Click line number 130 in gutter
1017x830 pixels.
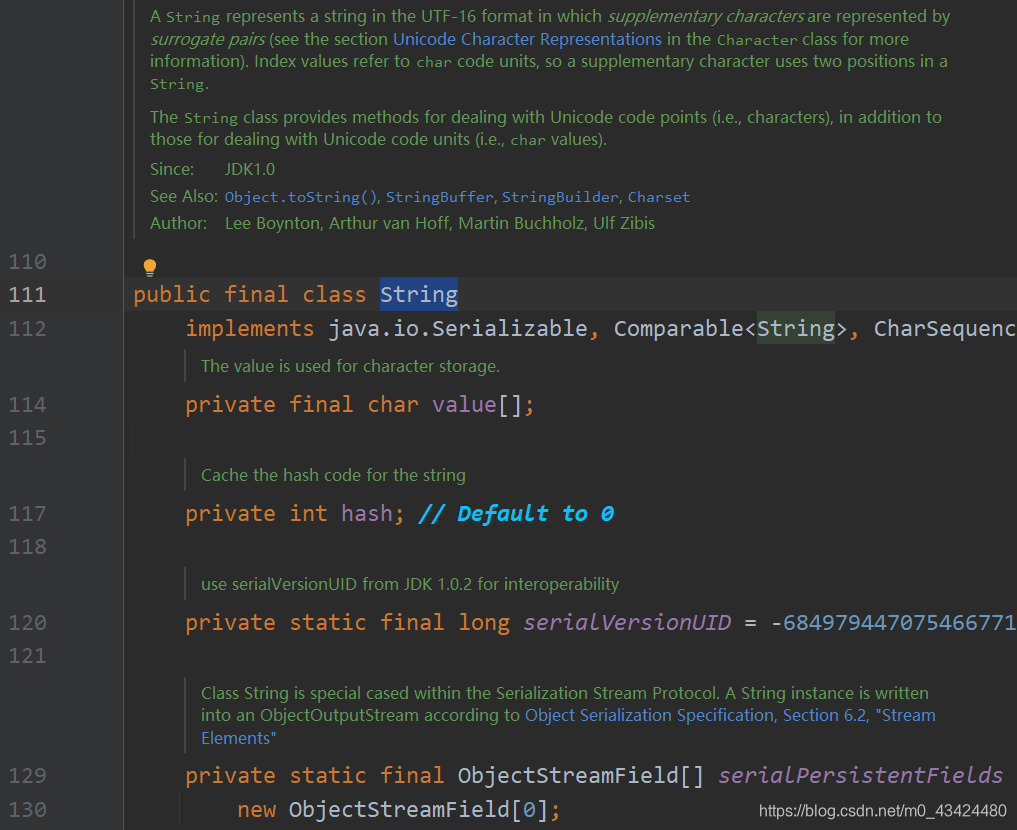27,810
